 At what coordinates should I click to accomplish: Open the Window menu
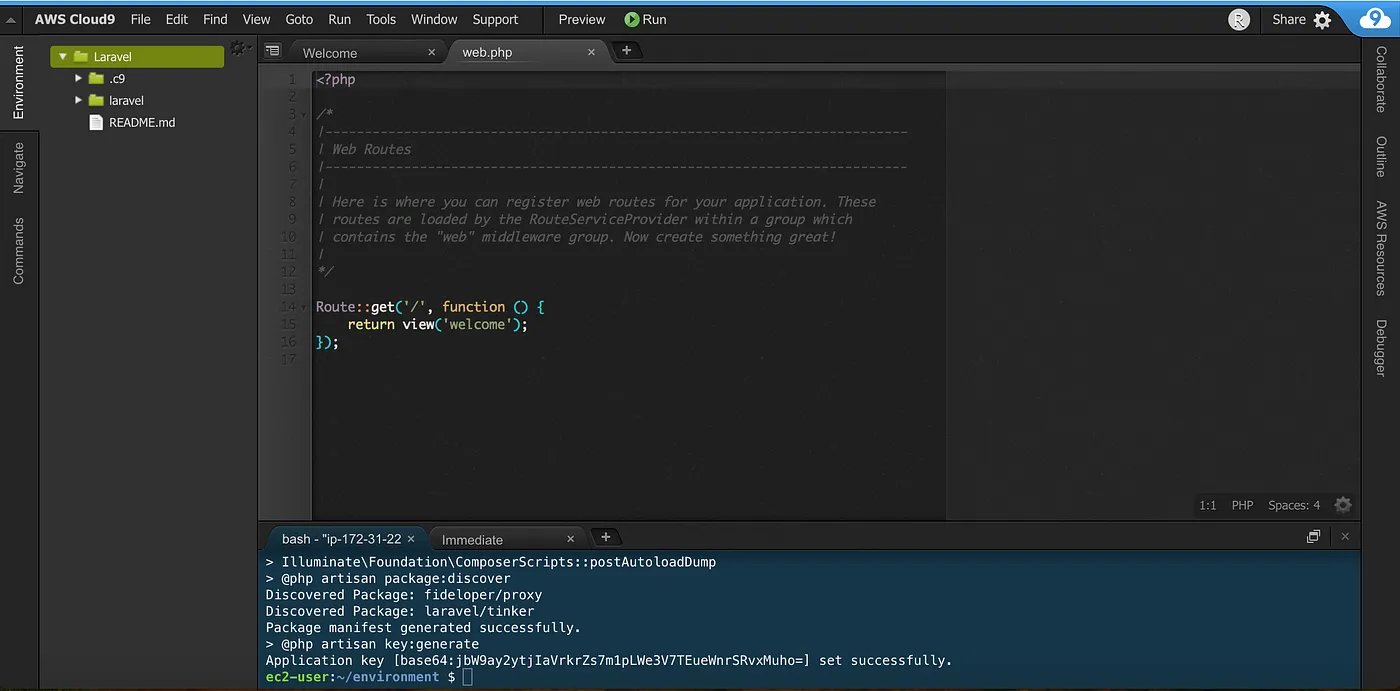[434, 19]
